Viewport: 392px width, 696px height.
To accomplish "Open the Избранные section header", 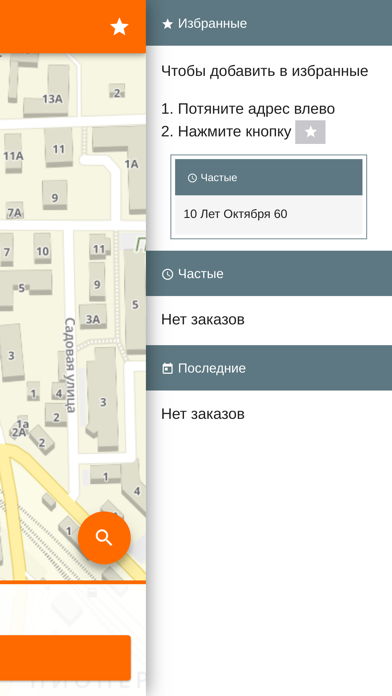I will [x=269, y=23].
